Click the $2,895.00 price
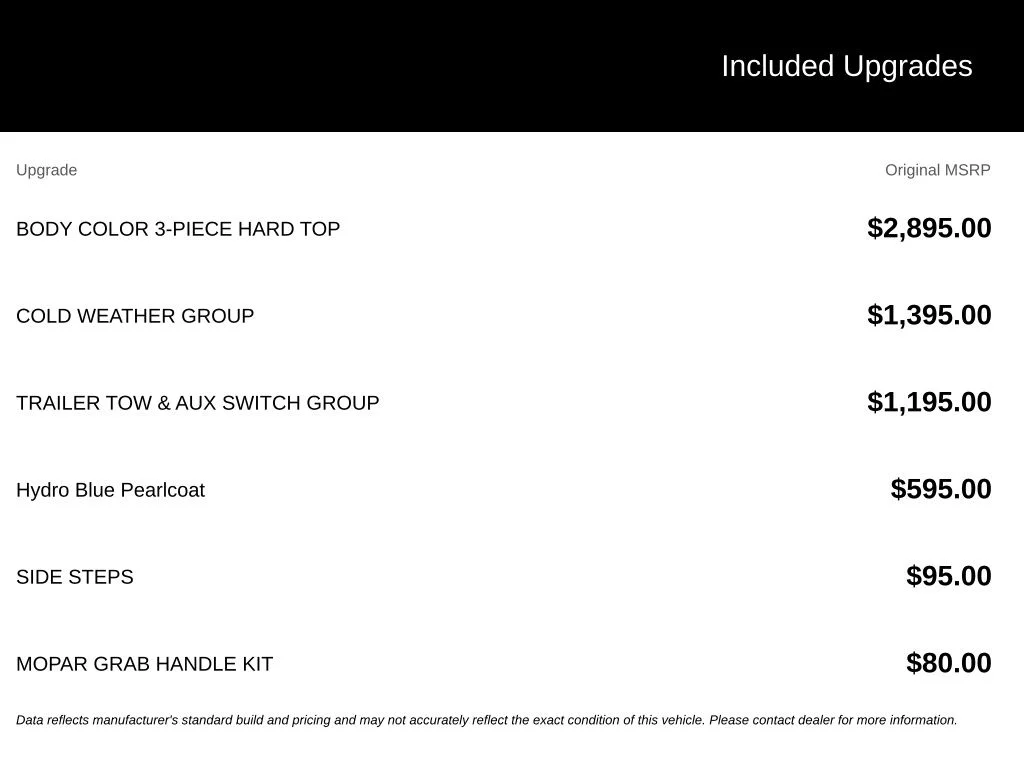Screen dimensions: 1024x768 coord(929,228)
